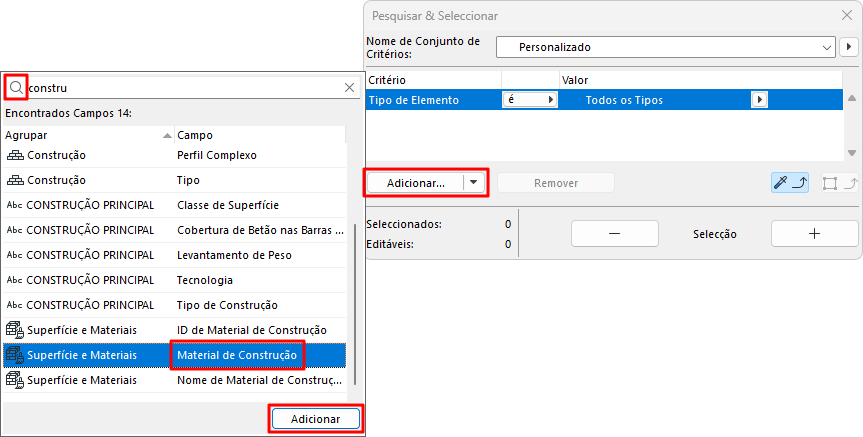
Task: Click the Abc icon beside Classe de Superfície
Action: [x=14, y=205]
